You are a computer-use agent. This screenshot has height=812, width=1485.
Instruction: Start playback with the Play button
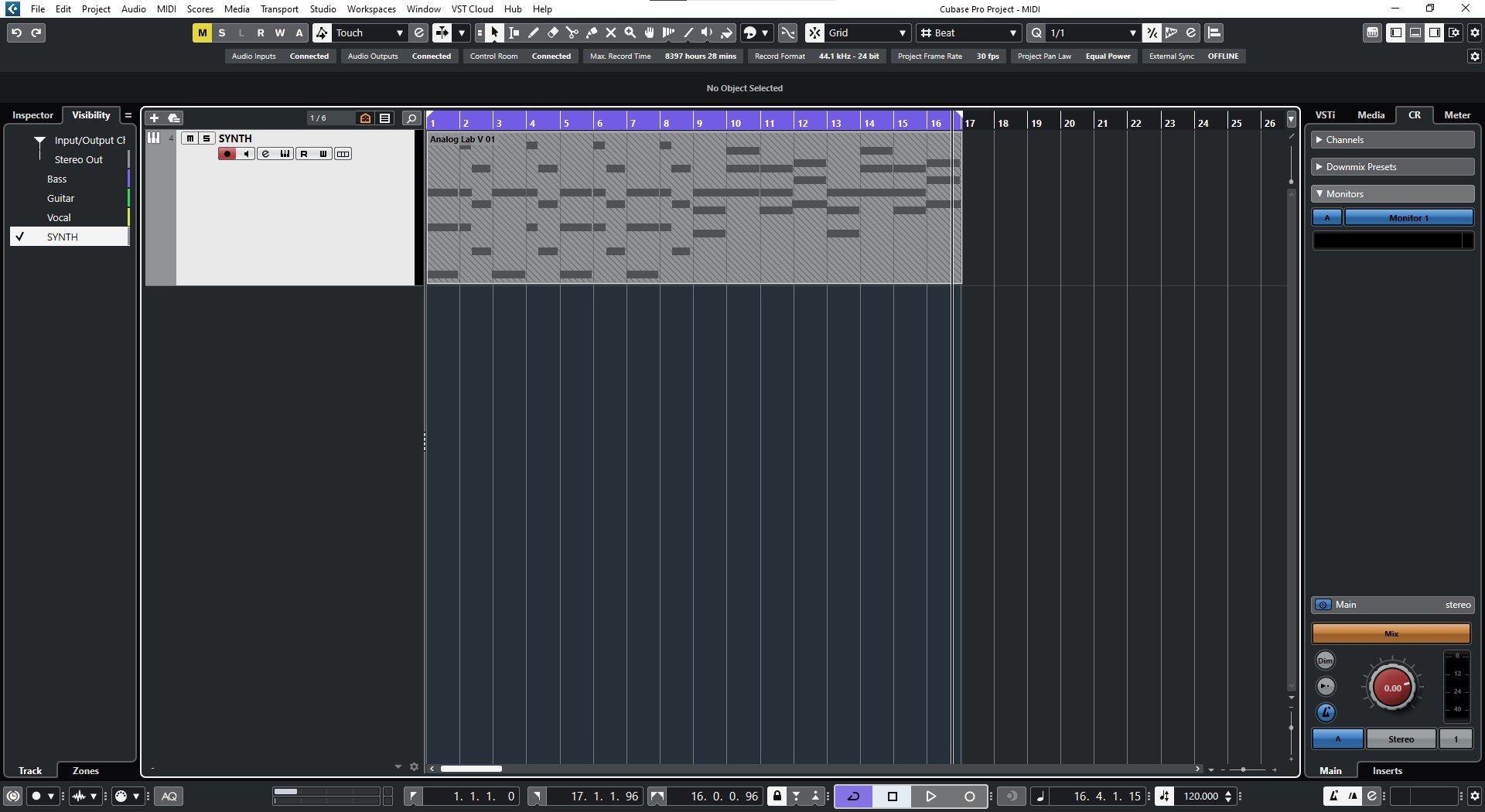click(x=931, y=796)
